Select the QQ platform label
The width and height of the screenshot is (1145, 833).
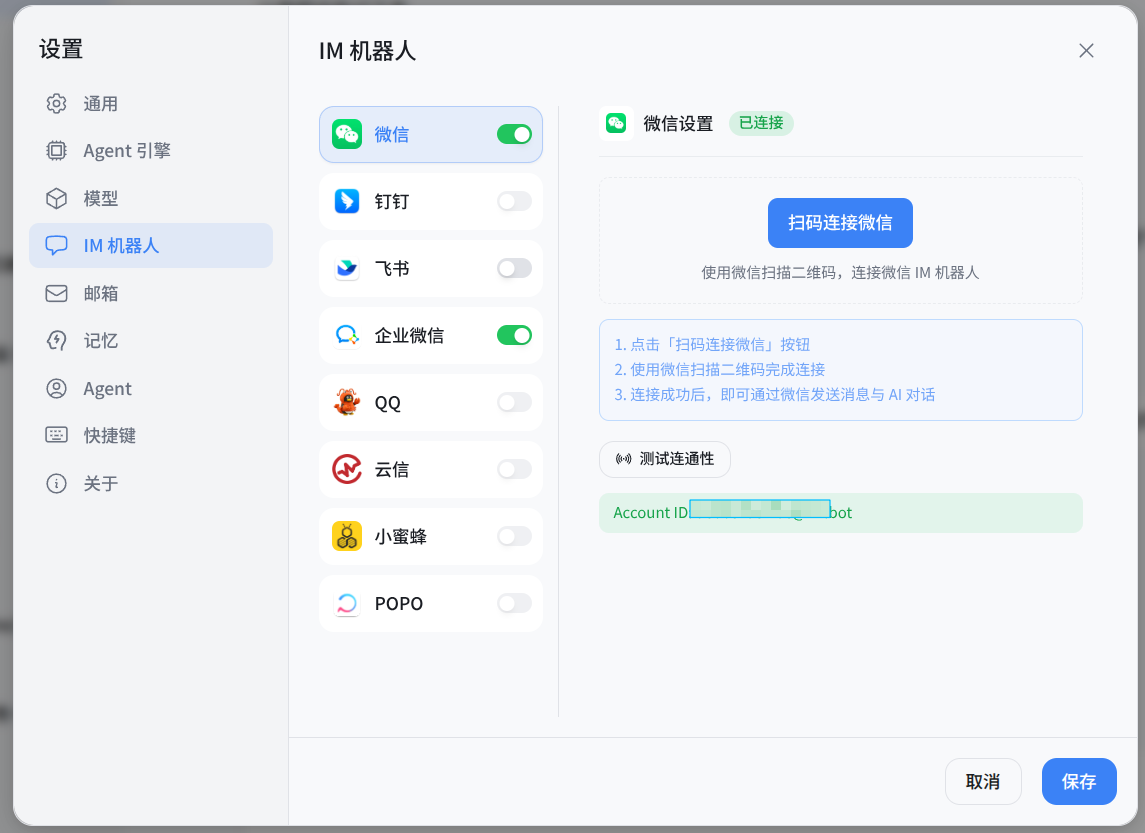click(x=388, y=403)
